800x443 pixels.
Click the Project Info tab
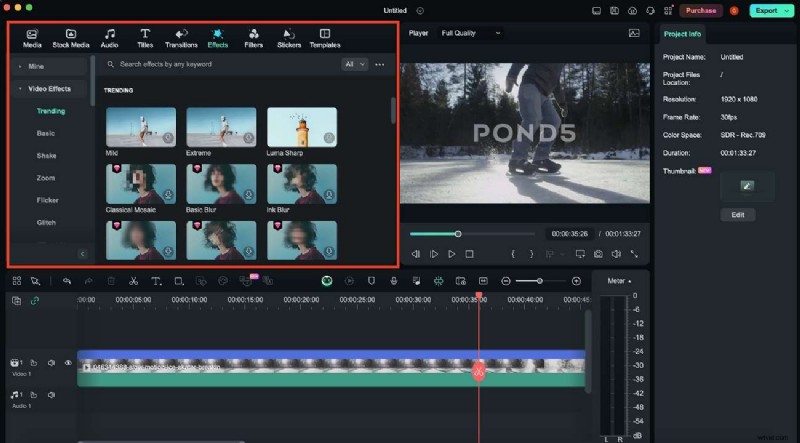point(682,34)
